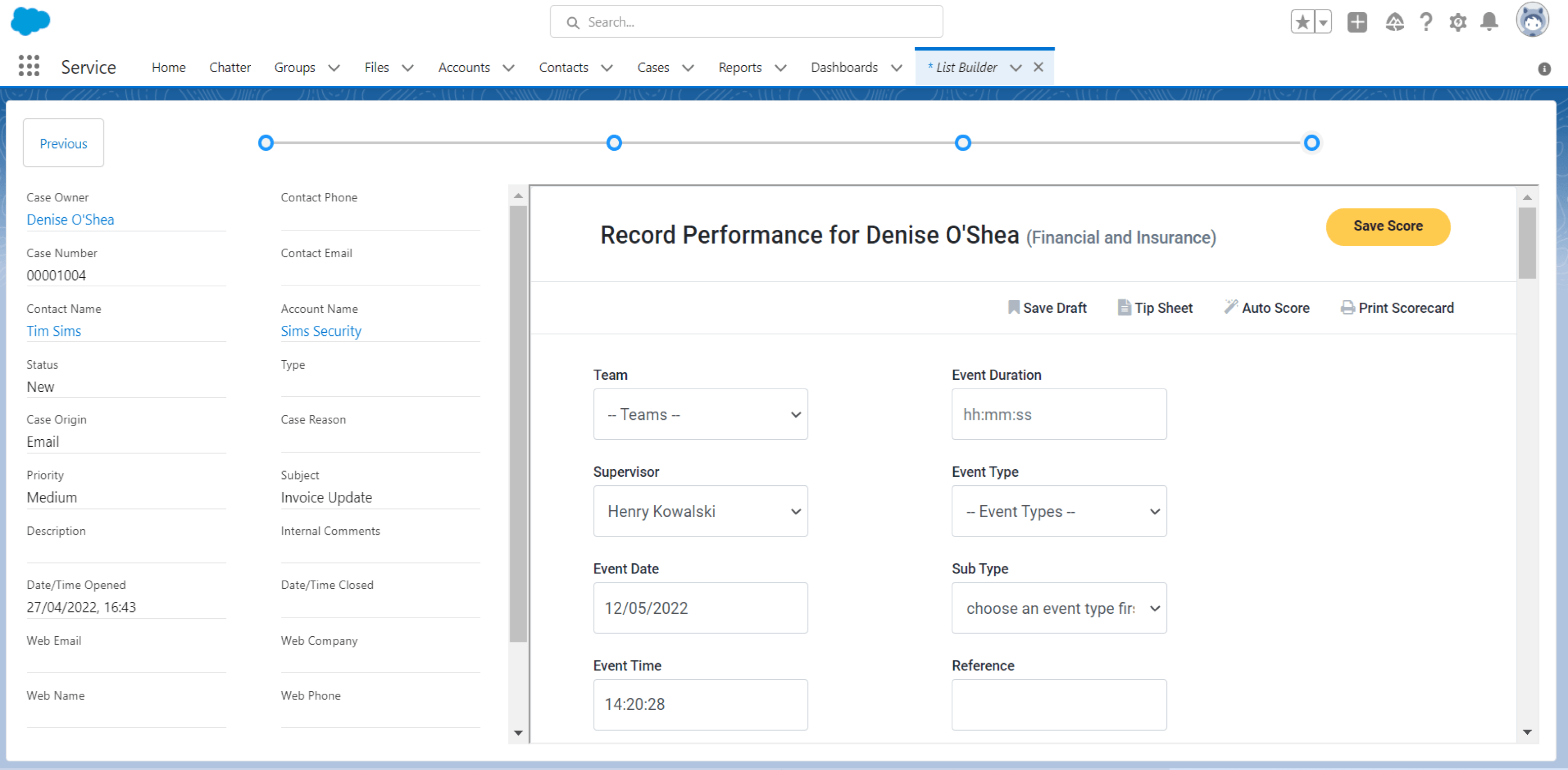This screenshot has width=1568, height=770.
Task: Expand the Event Types dropdown
Action: point(1058,511)
